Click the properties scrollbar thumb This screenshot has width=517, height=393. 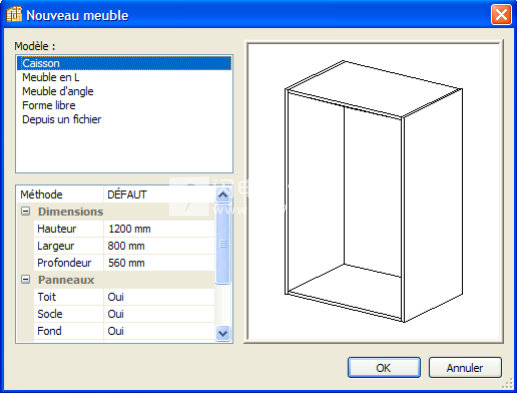(x=223, y=244)
